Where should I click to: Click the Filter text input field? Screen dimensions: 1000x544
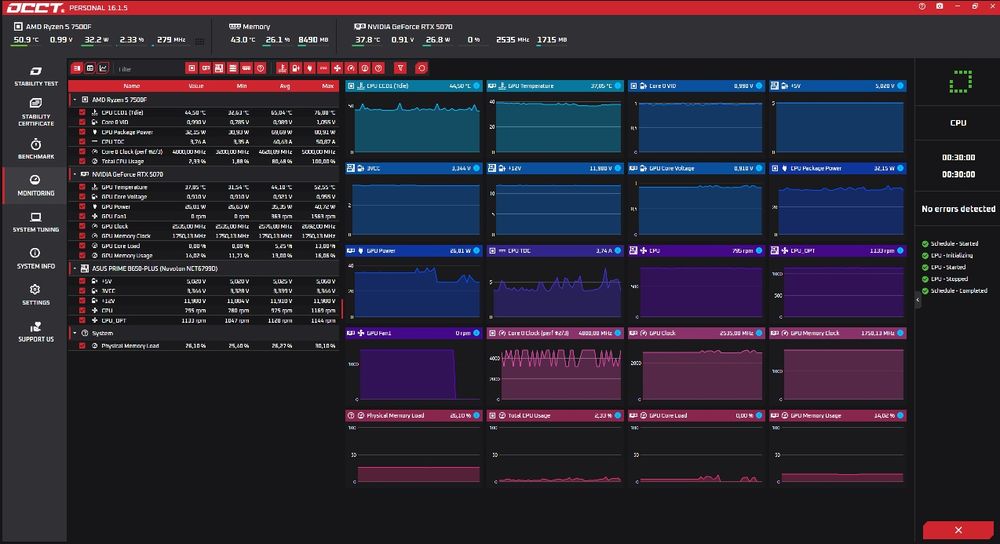click(148, 69)
